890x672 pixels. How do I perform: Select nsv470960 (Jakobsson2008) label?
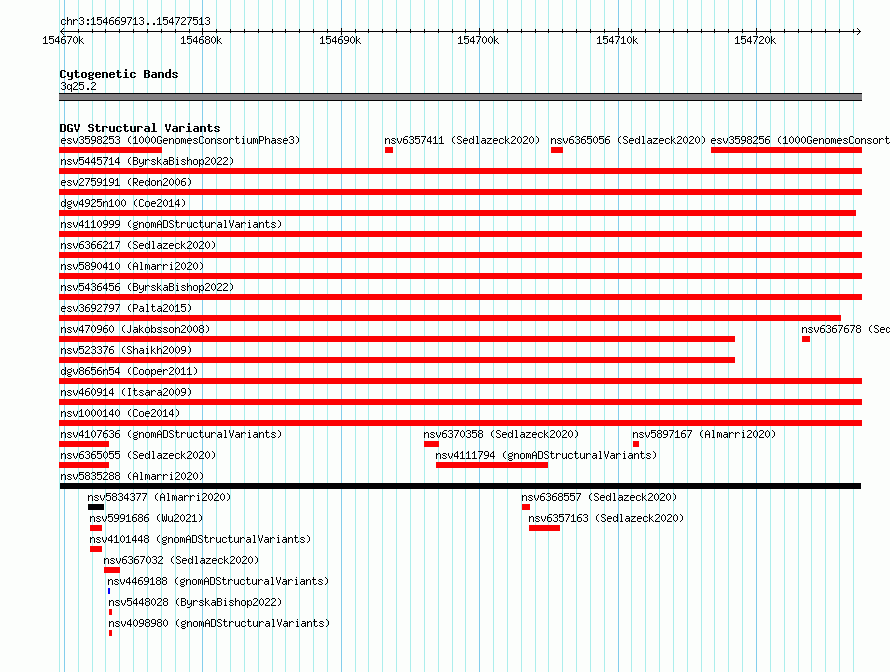[x=135, y=329]
